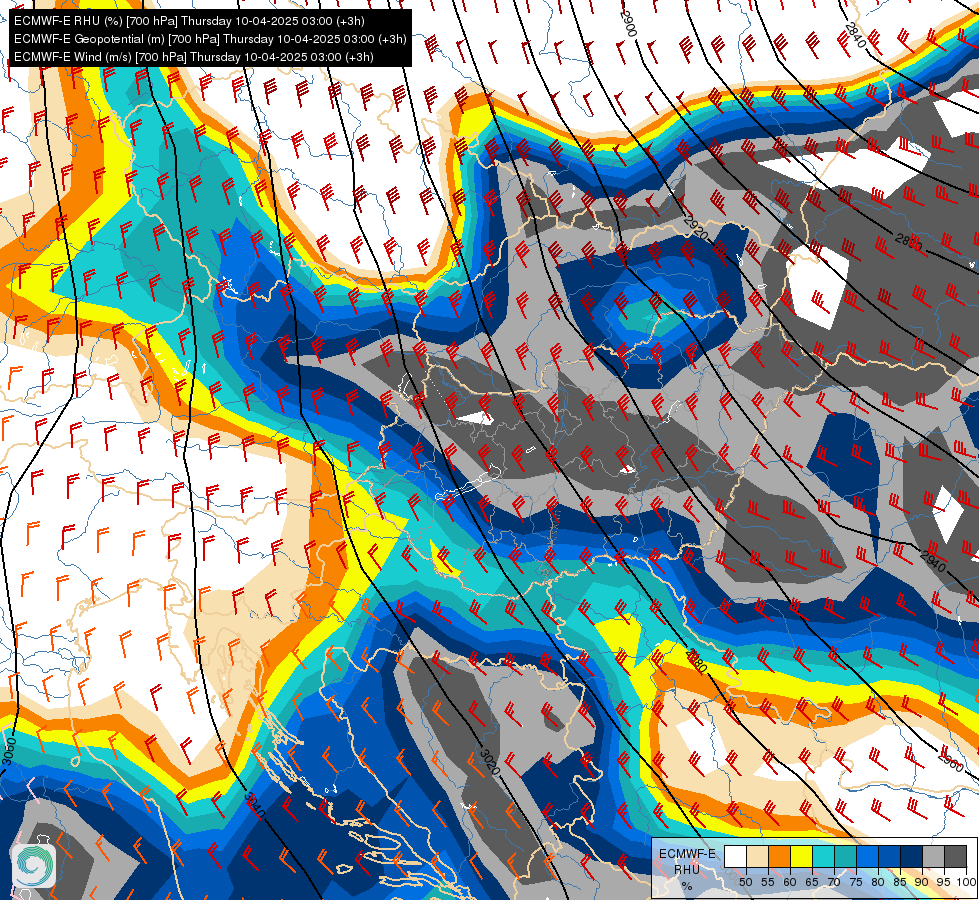Select the teal 70-75% legend swatch

click(x=846, y=856)
